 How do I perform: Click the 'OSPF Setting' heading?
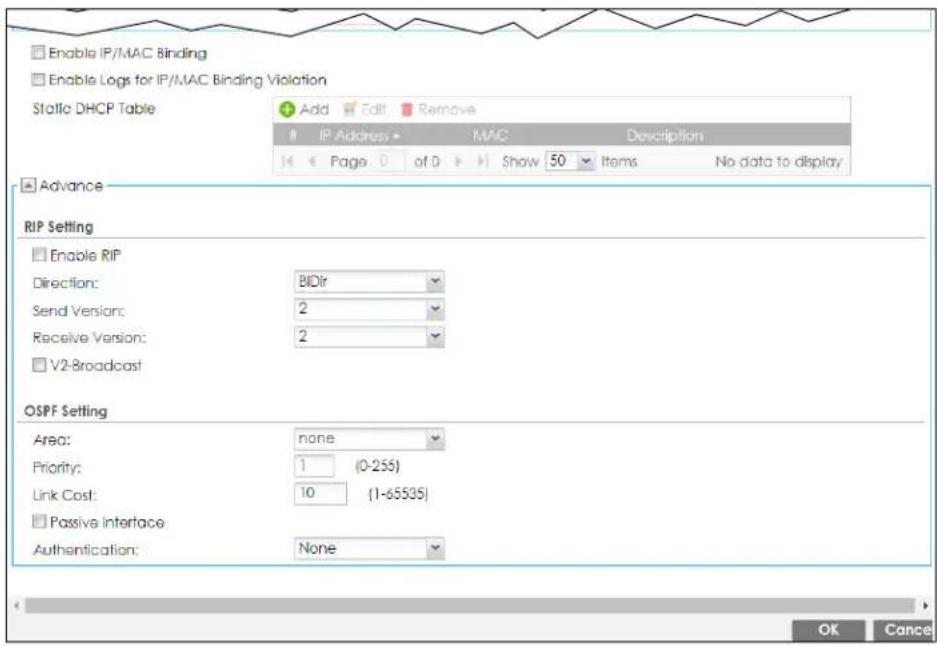[66, 411]
